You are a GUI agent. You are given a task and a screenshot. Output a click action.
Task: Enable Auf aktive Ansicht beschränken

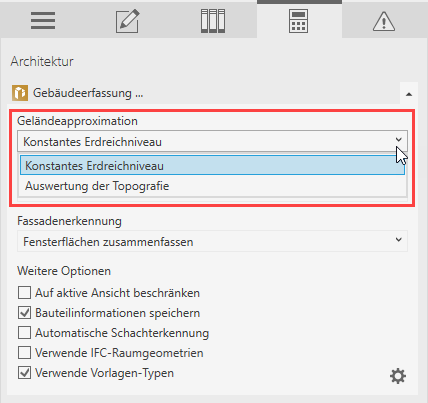coord(24,293)
